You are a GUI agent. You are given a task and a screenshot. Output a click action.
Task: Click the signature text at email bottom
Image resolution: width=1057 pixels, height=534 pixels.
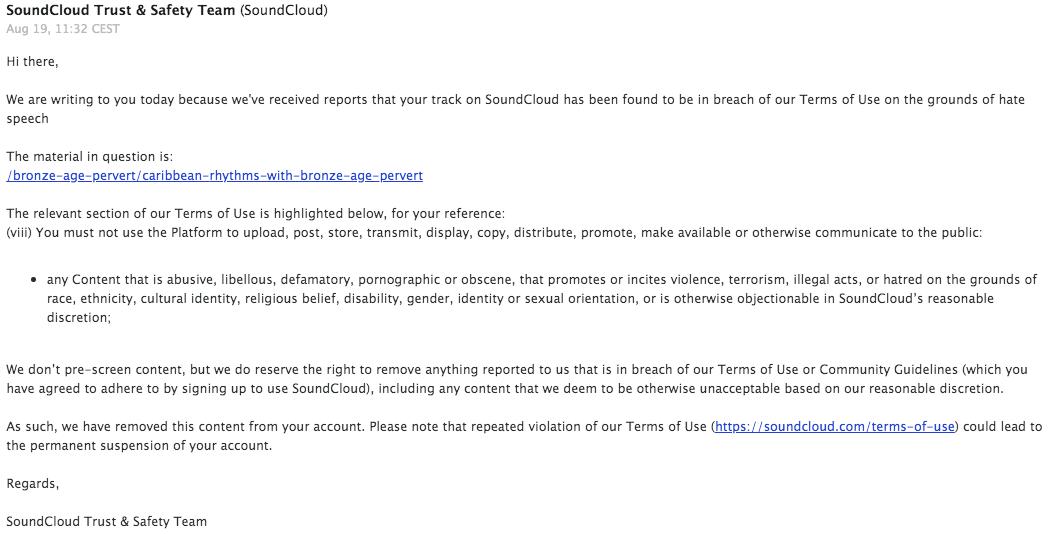pyautogui.click(x=106, y=522)
